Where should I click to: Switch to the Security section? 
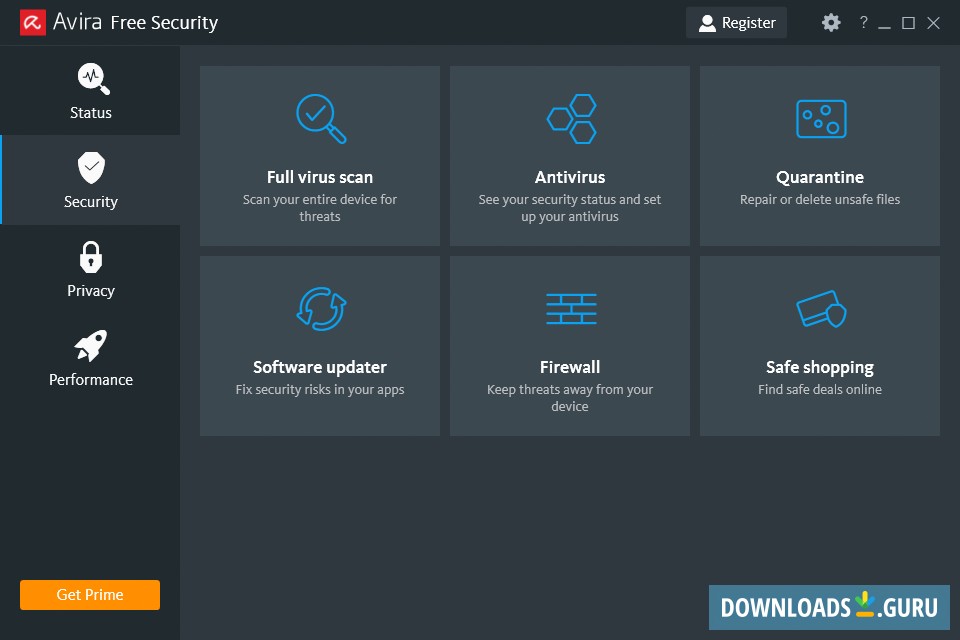pos(90,181)
